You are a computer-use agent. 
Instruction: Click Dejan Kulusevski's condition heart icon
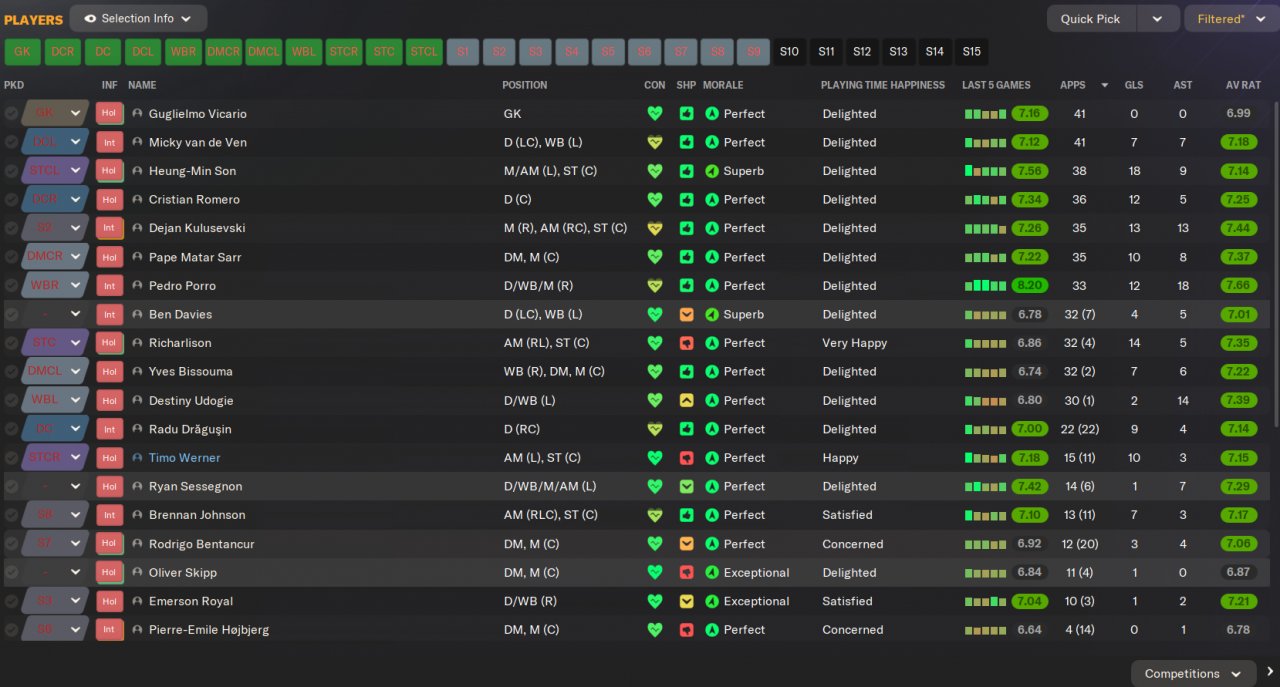click(655, 228)
